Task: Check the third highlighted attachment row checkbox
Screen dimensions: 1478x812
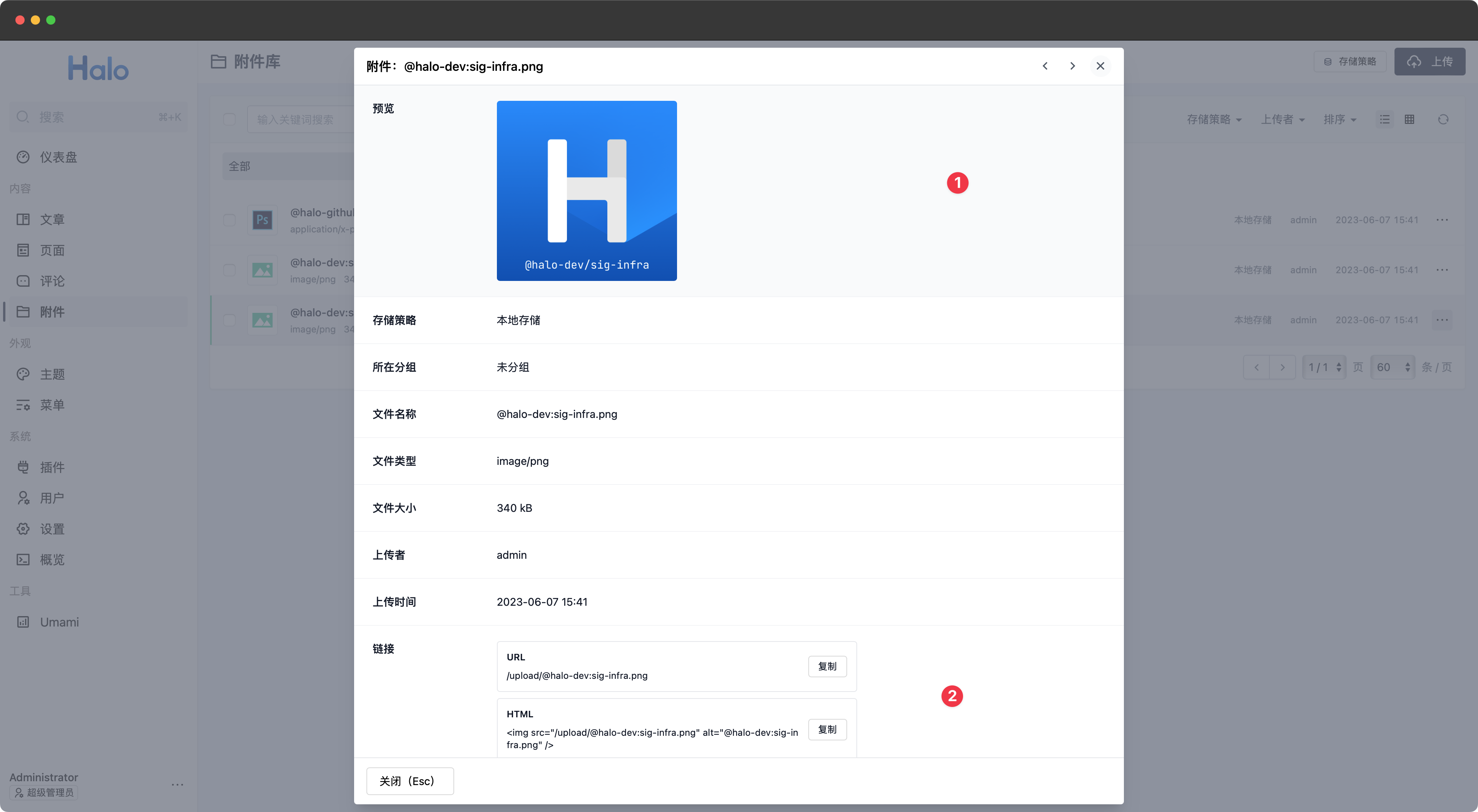Action: click(229, 320)
